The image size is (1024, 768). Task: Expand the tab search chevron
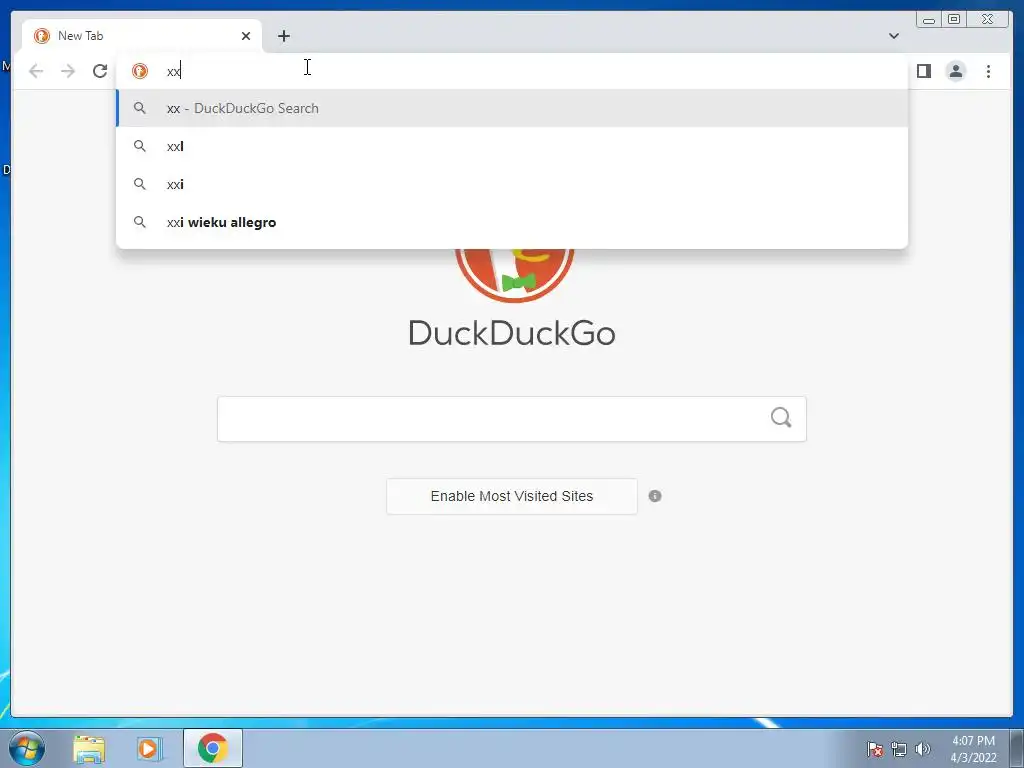893,36
